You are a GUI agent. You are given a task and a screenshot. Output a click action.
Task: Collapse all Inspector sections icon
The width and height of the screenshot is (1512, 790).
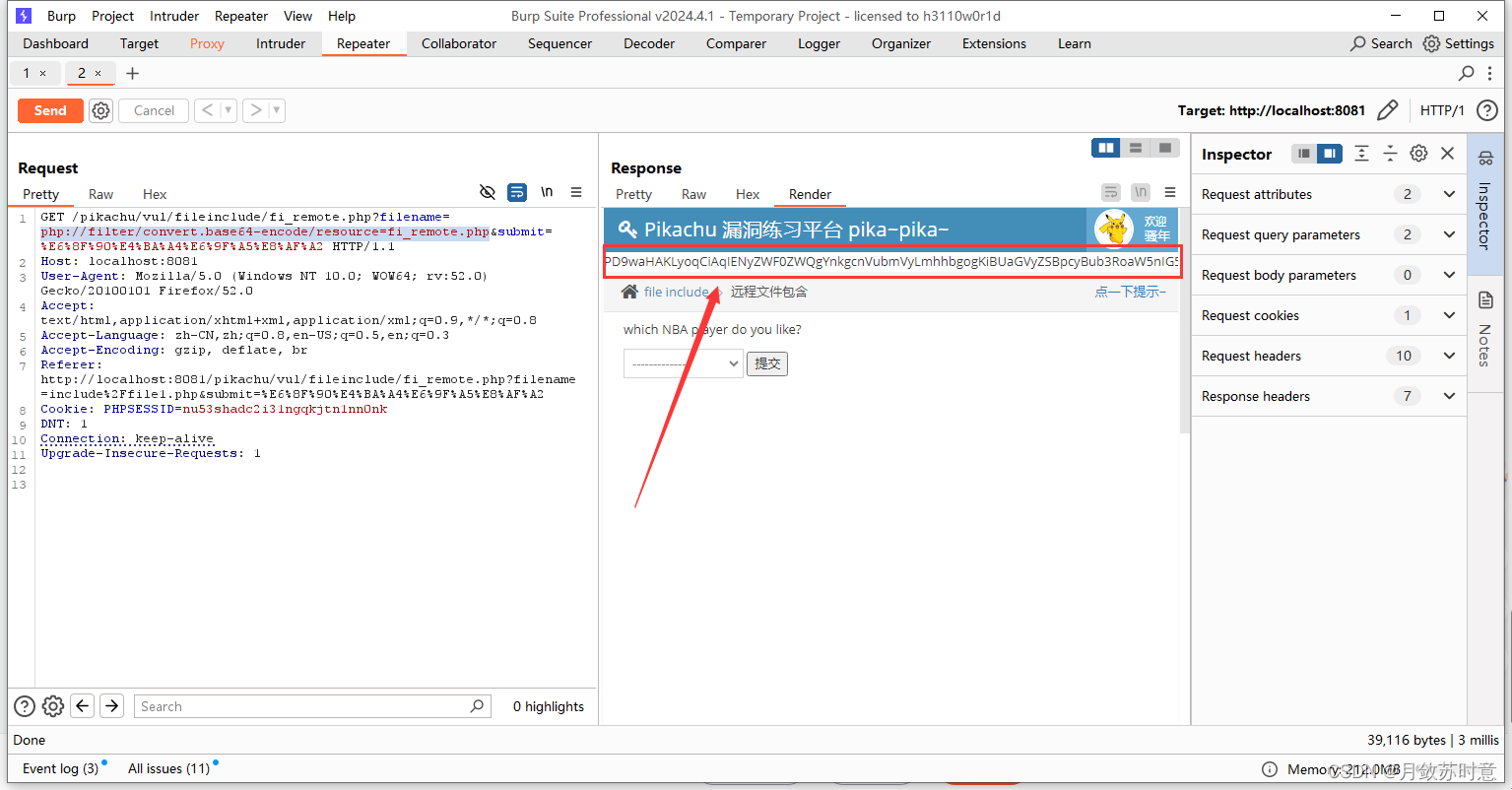point(1390,154)
